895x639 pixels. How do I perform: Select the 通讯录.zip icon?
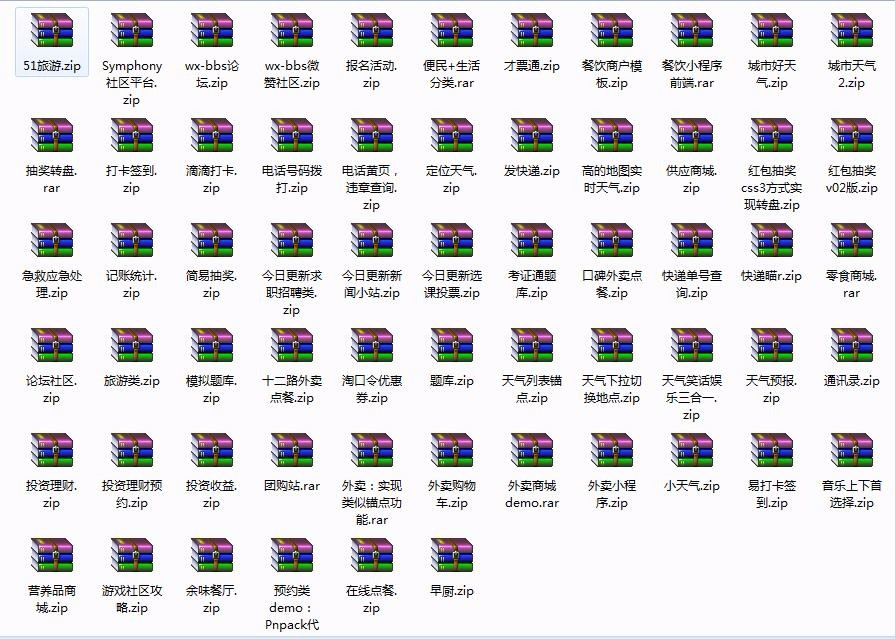[851, 345]
